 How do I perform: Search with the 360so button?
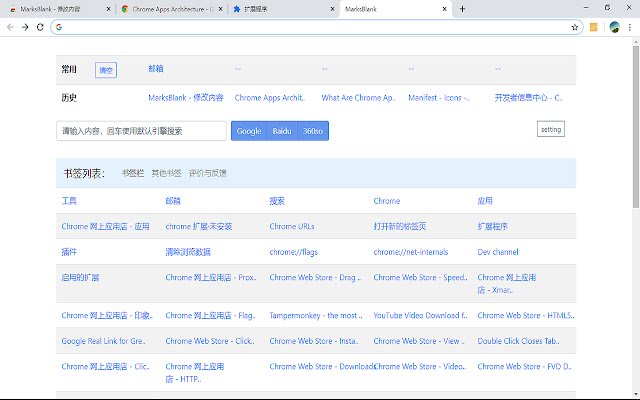point(313,131)
